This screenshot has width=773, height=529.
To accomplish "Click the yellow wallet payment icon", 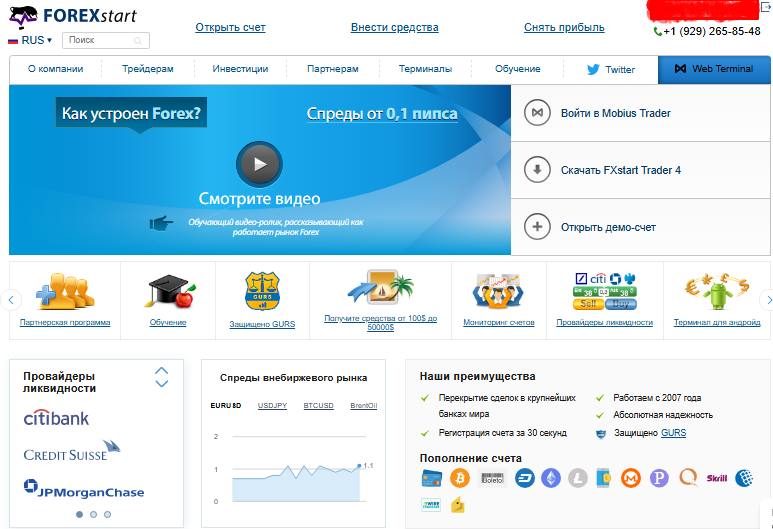I will (458, 505).
